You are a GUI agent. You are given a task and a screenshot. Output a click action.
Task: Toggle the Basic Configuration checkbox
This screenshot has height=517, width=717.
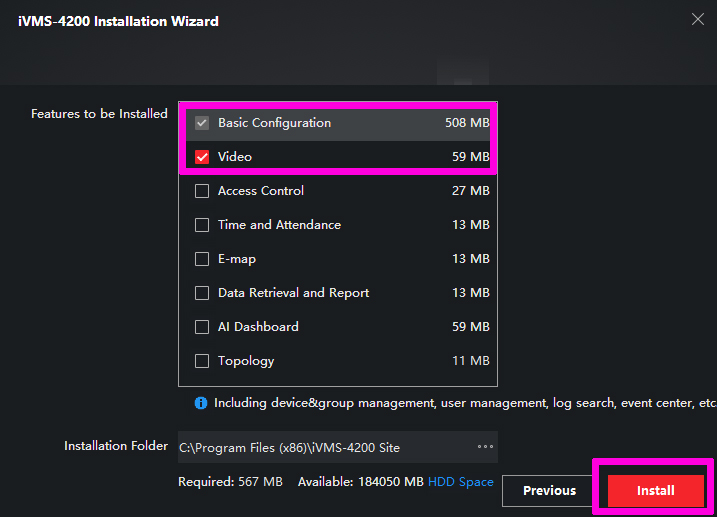(202, 123)
